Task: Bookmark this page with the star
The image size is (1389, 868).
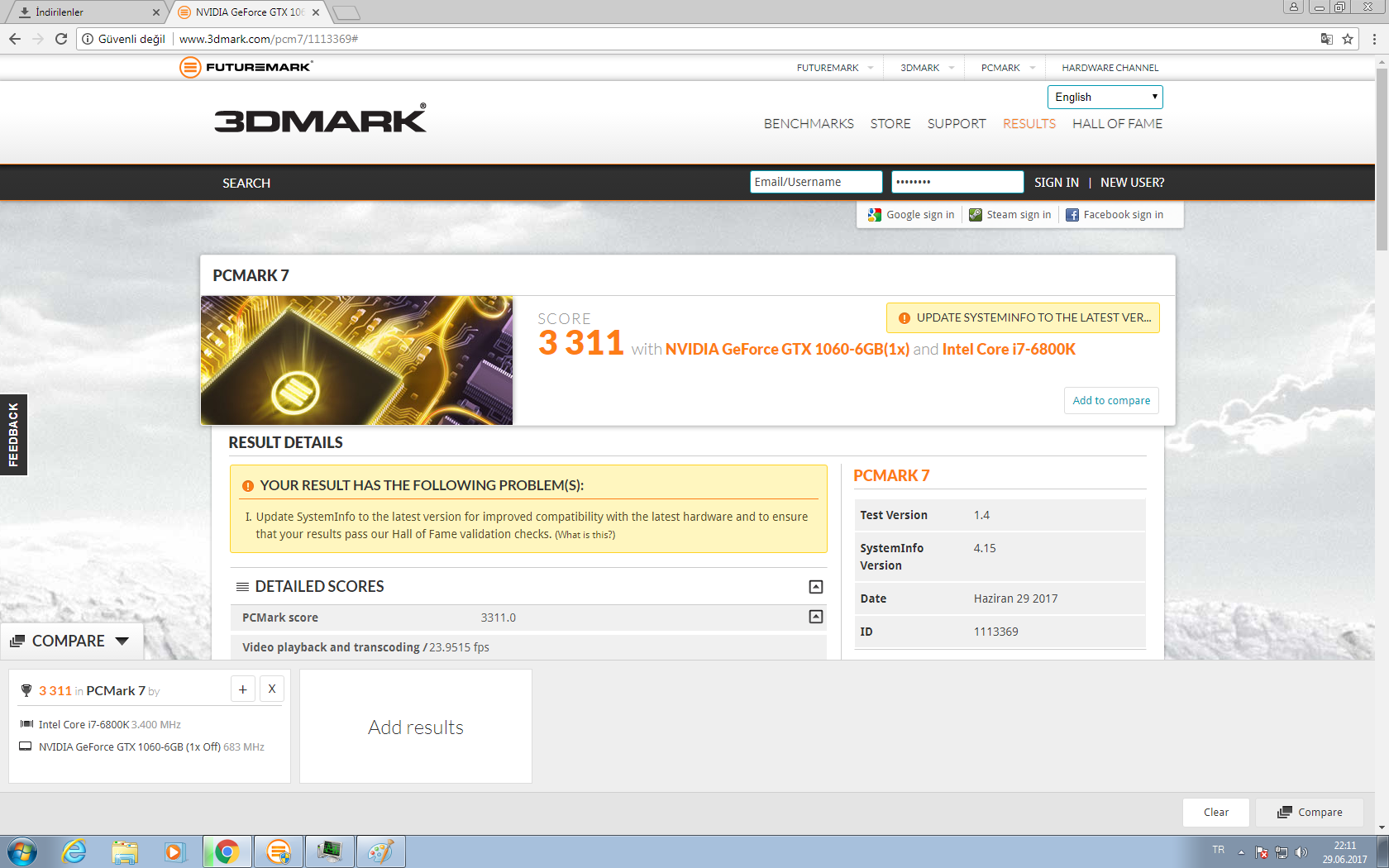Action: [x=1348, y=39]
